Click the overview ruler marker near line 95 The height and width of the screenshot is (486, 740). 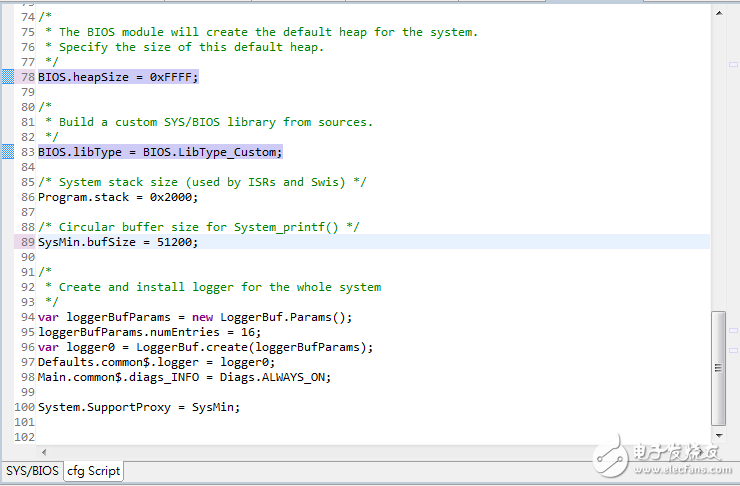click(733, 331)
